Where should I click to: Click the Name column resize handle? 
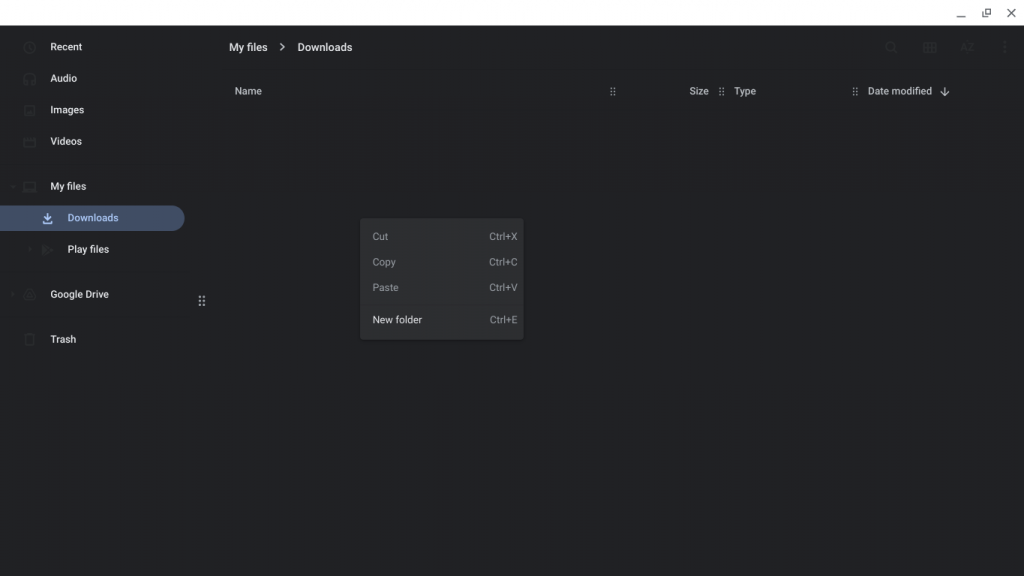coord(613,91)
